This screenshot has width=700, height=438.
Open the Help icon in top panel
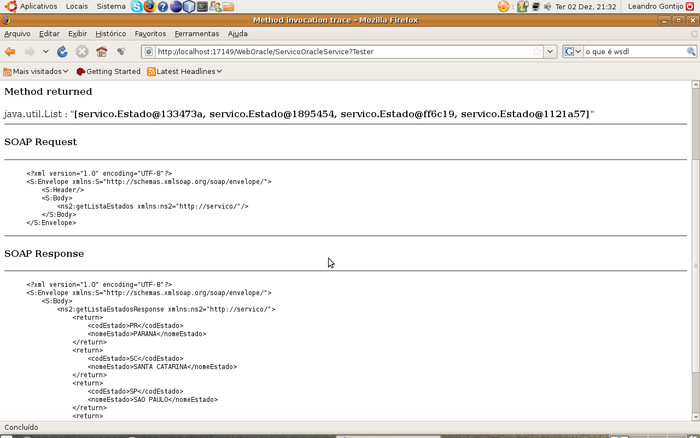163,7
